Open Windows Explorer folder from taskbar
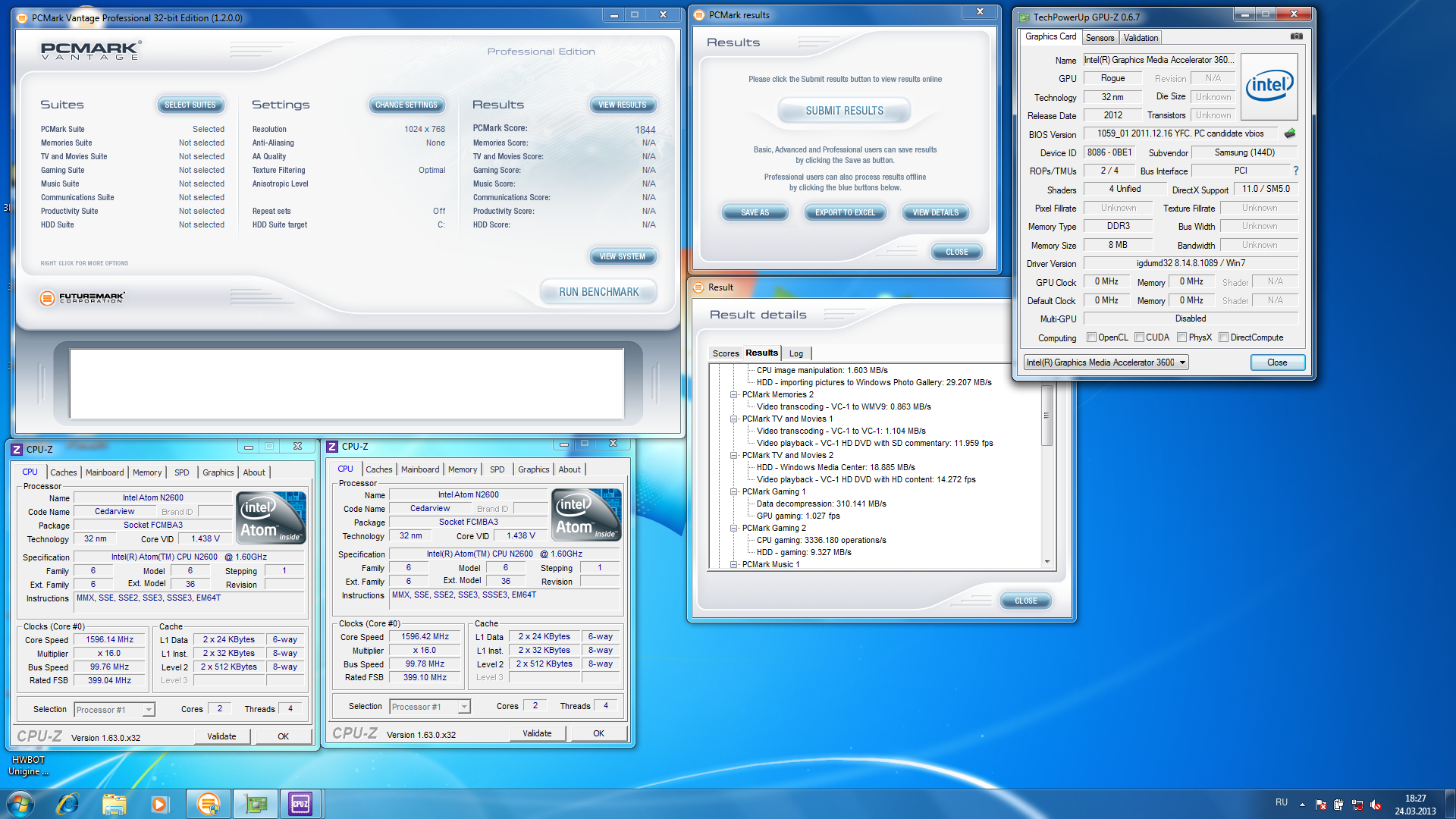The image size is (1456, 819). click(x=115, y=804)
